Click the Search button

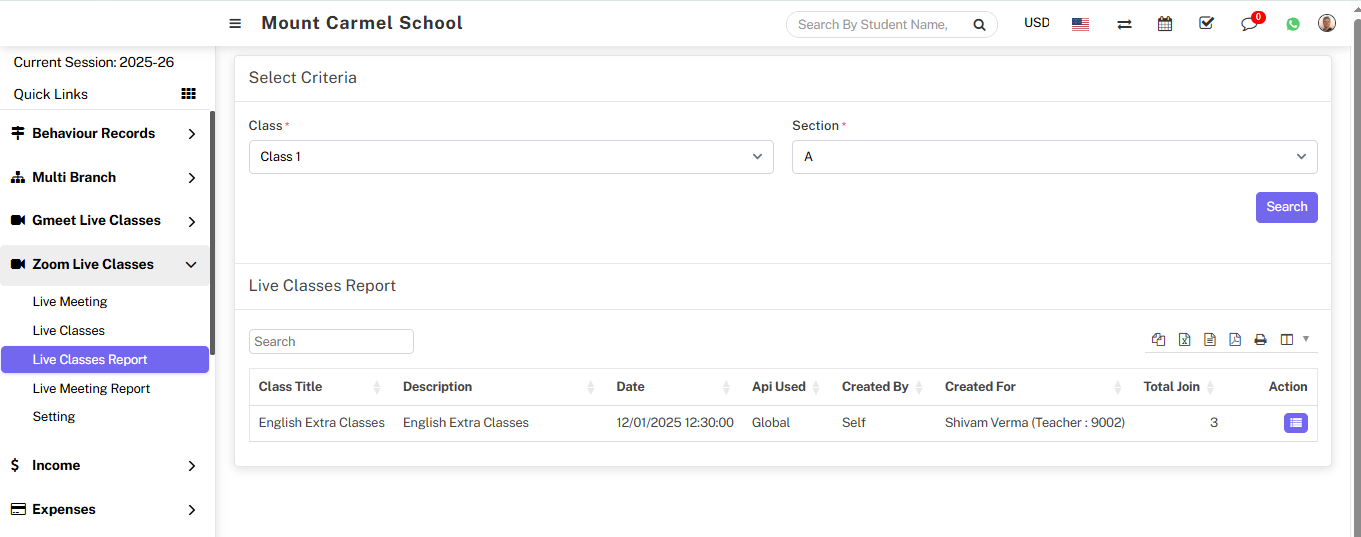pyautogui.click(x=1286, y=207)
